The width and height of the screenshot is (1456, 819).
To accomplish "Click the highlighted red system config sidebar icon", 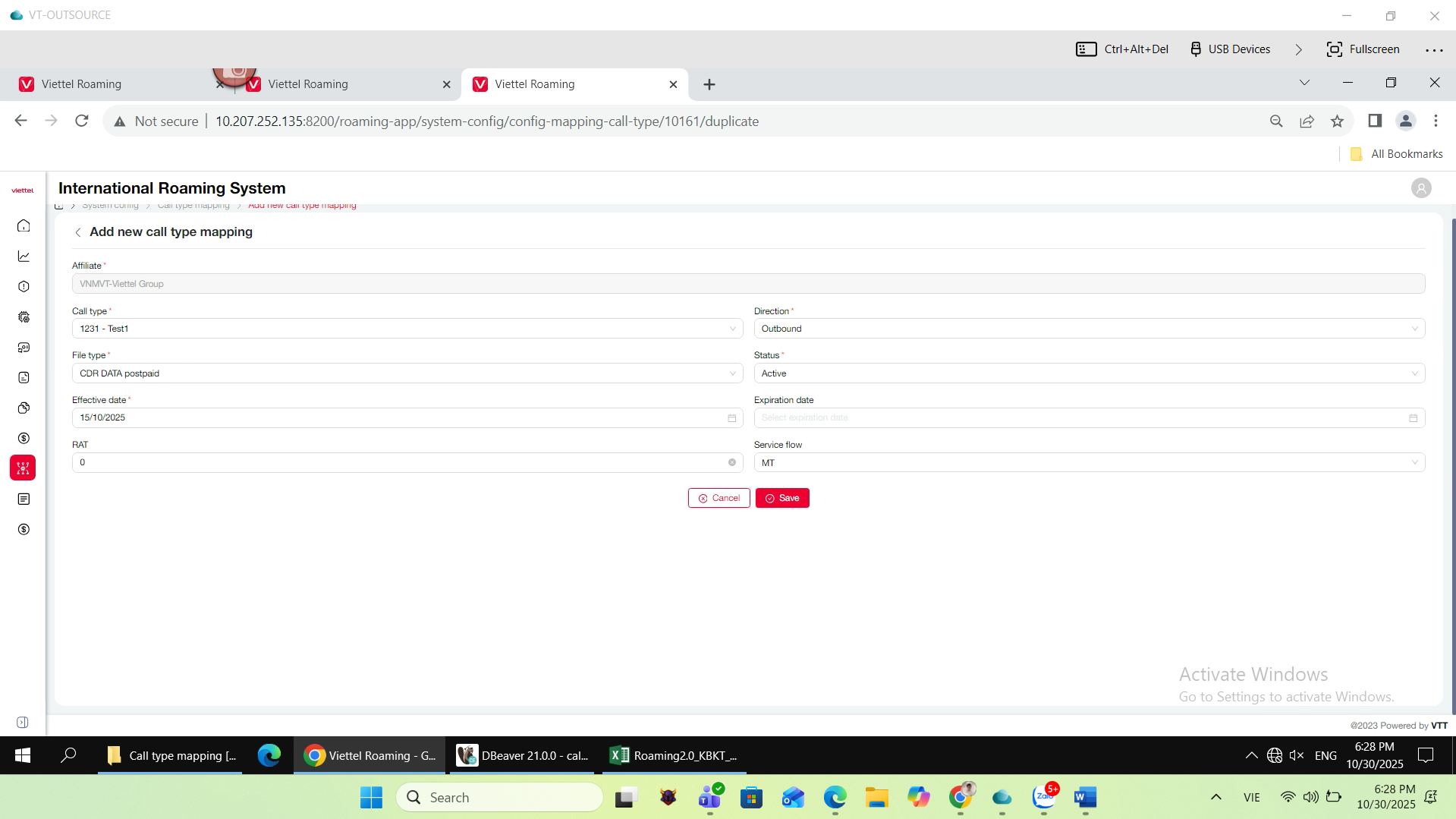I will pos(23,468).
